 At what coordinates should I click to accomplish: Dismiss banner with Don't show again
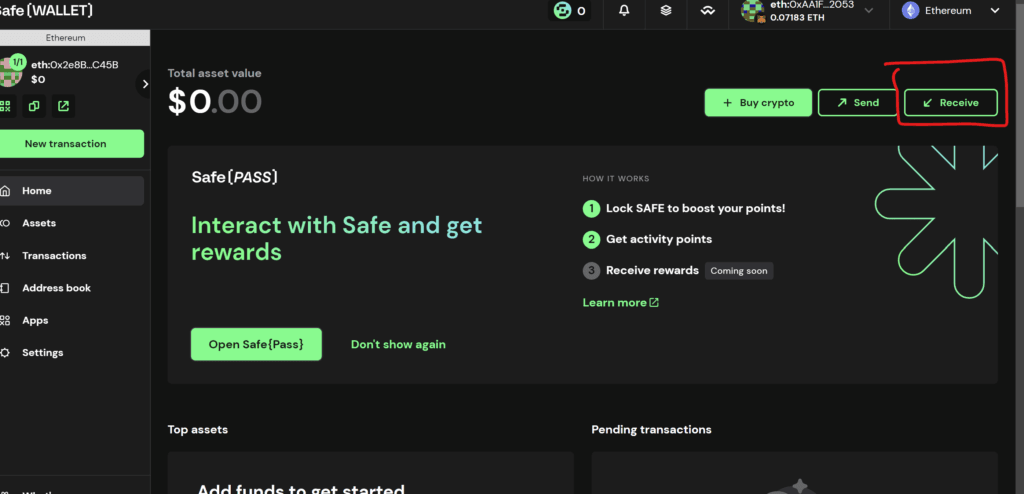(x=398, y=344)
